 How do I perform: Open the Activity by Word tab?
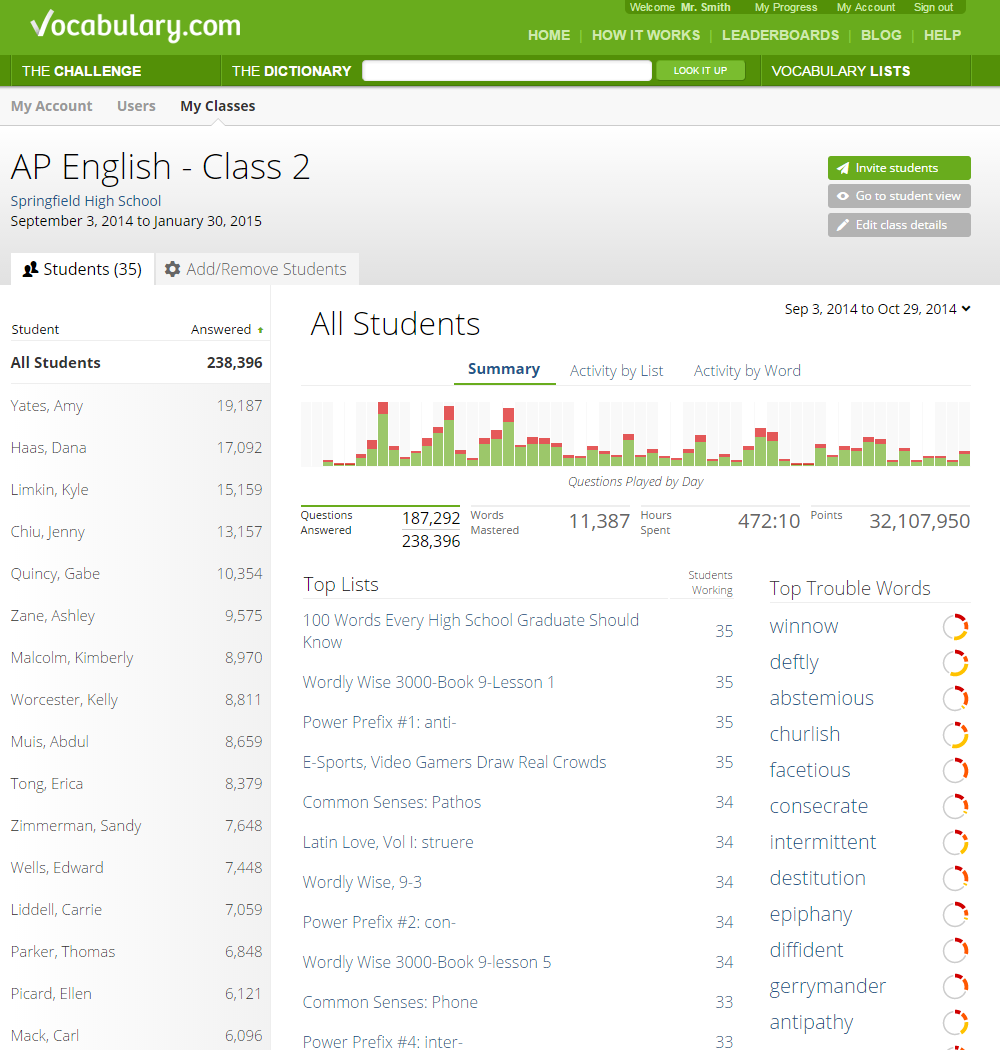tap(747, 371)
